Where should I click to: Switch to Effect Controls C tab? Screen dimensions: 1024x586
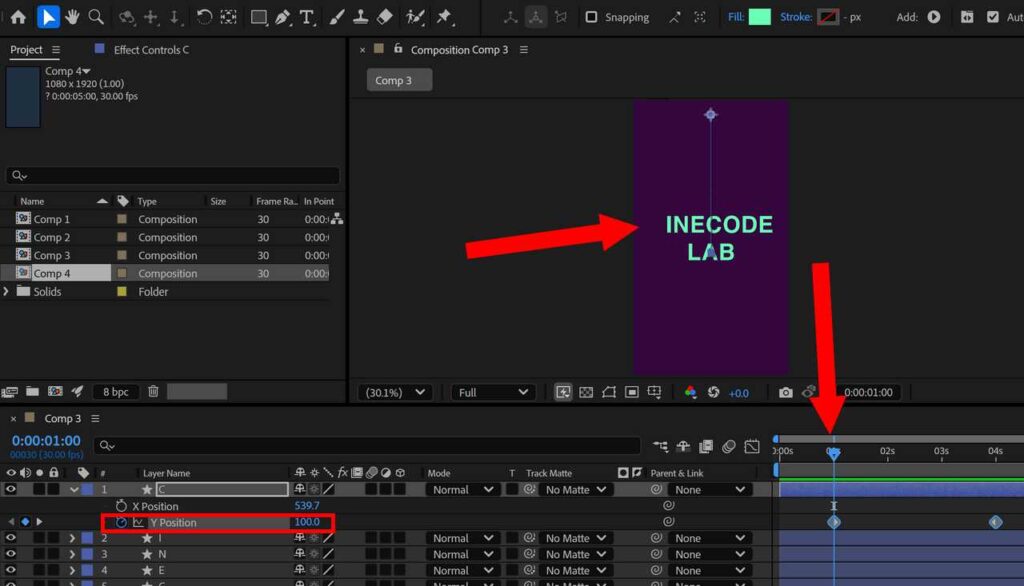pyautogui.click(x=151, y=50)
